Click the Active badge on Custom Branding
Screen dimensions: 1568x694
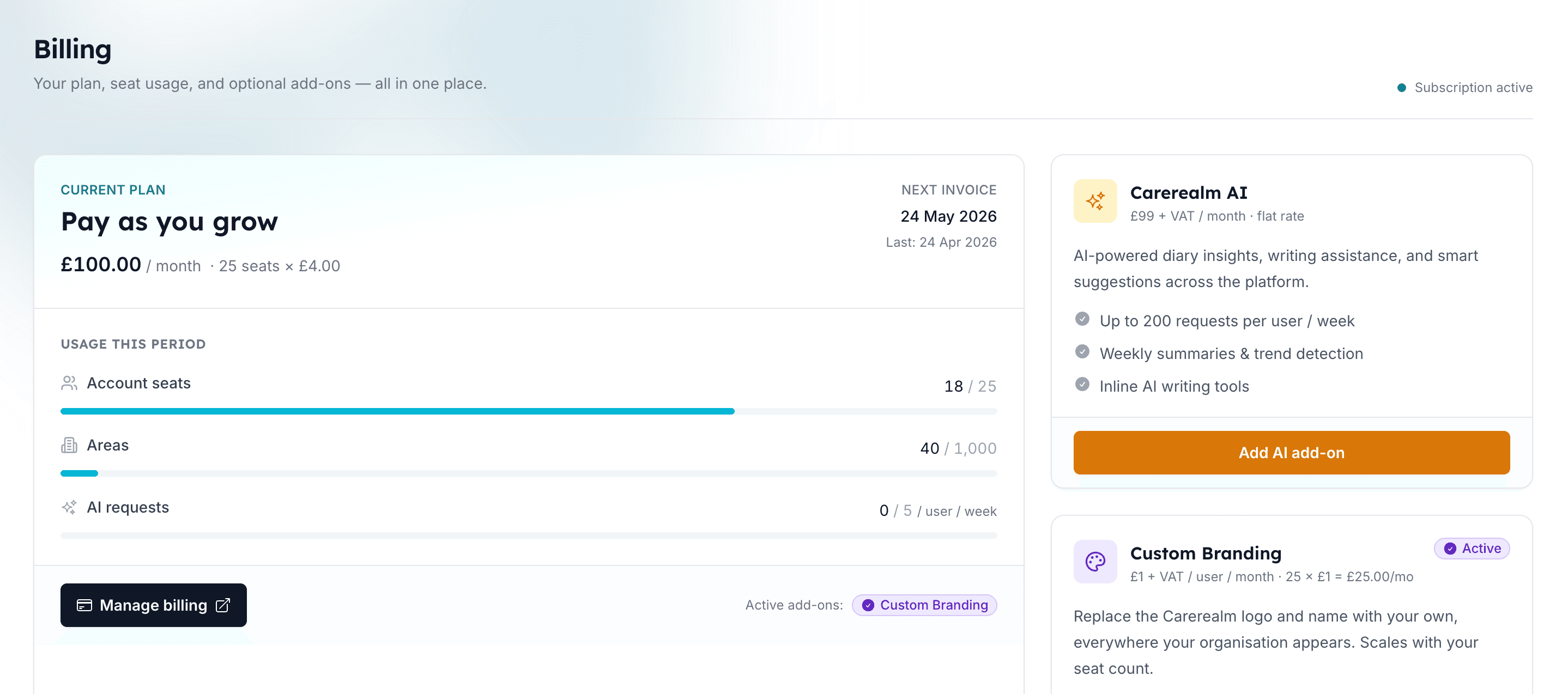pos(1471,548)
